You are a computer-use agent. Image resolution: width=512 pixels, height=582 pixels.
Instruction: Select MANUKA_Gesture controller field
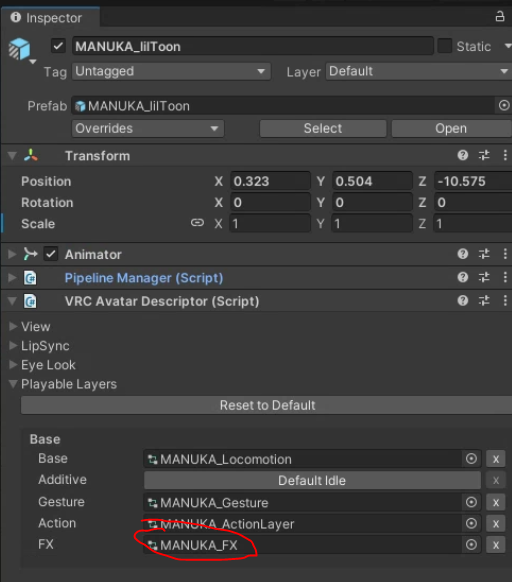[303, 503]
